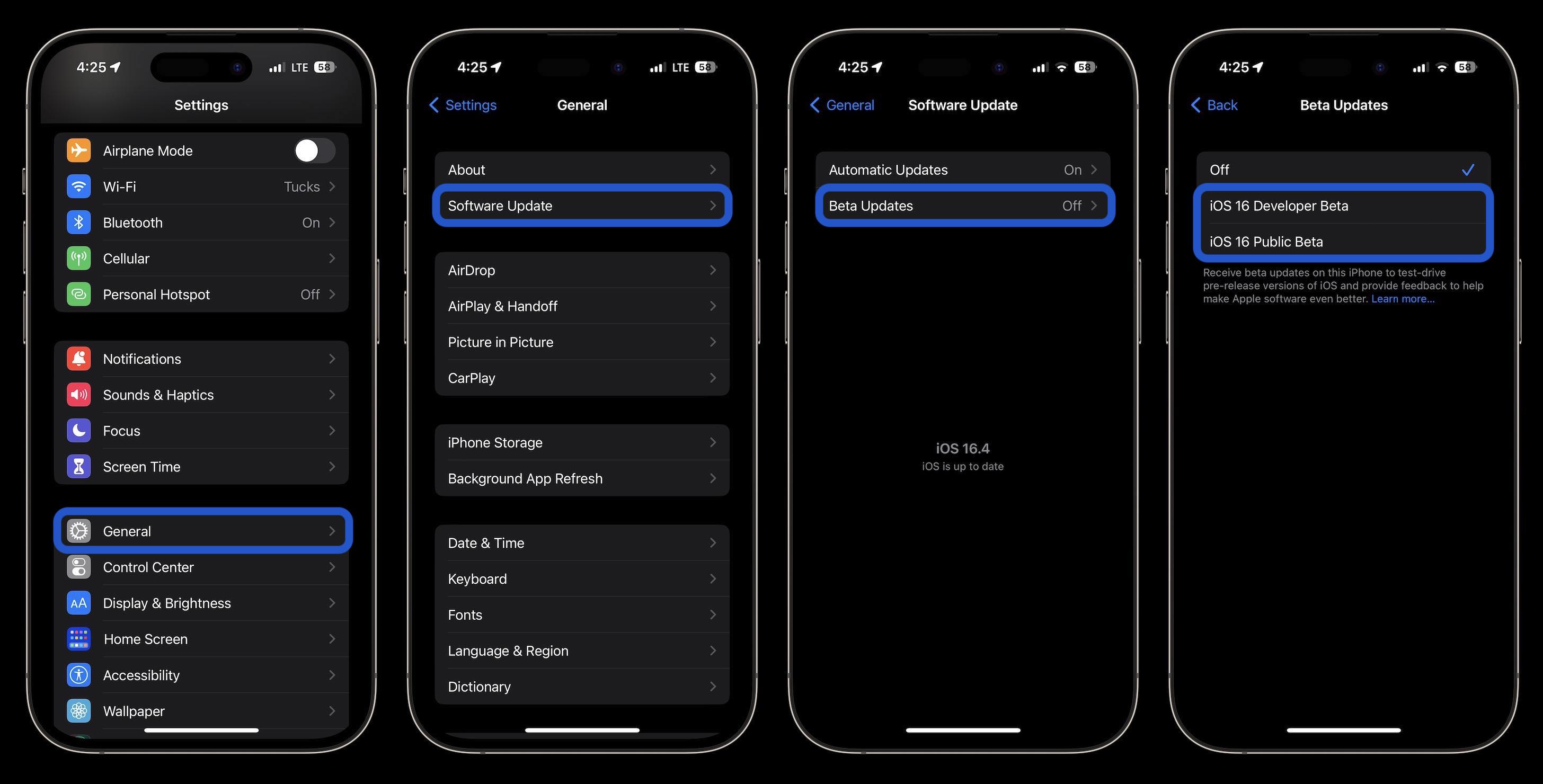This screenshot has width=1543, height=784.
Task: Tap the Notifications settings icon
Action: tap(78, 358)
